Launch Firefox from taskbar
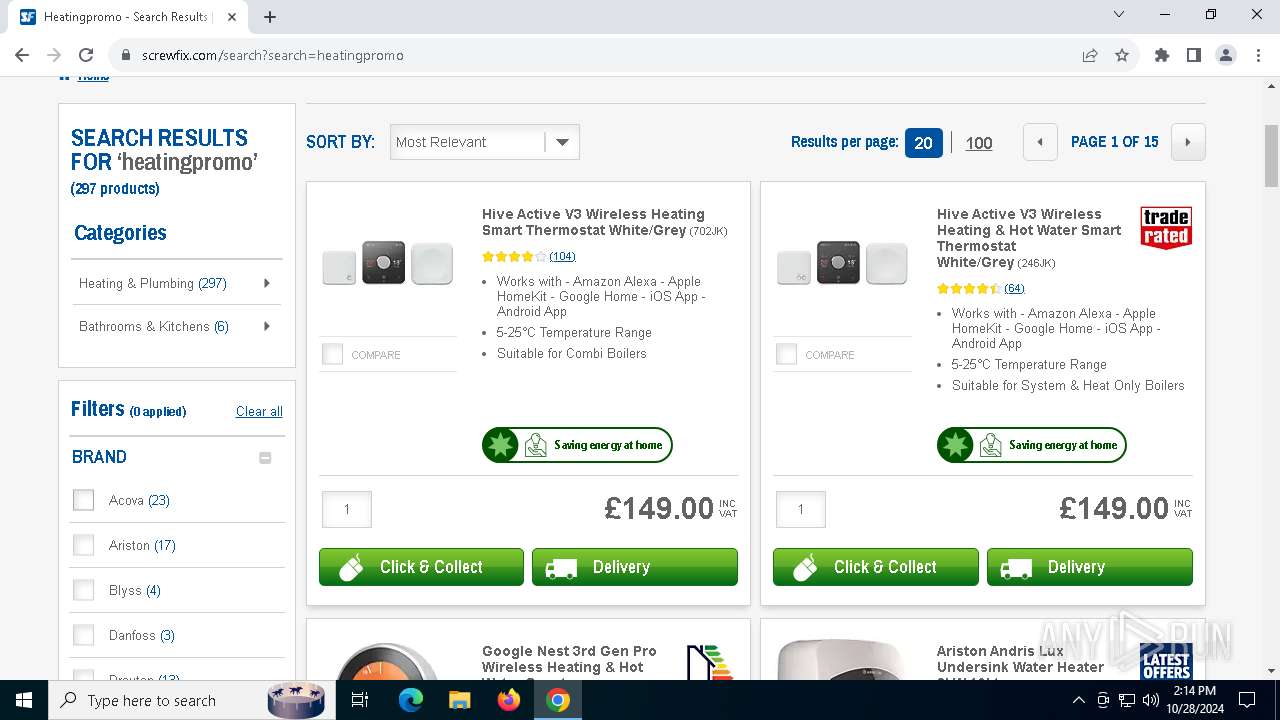 click(x=509, y=700)
